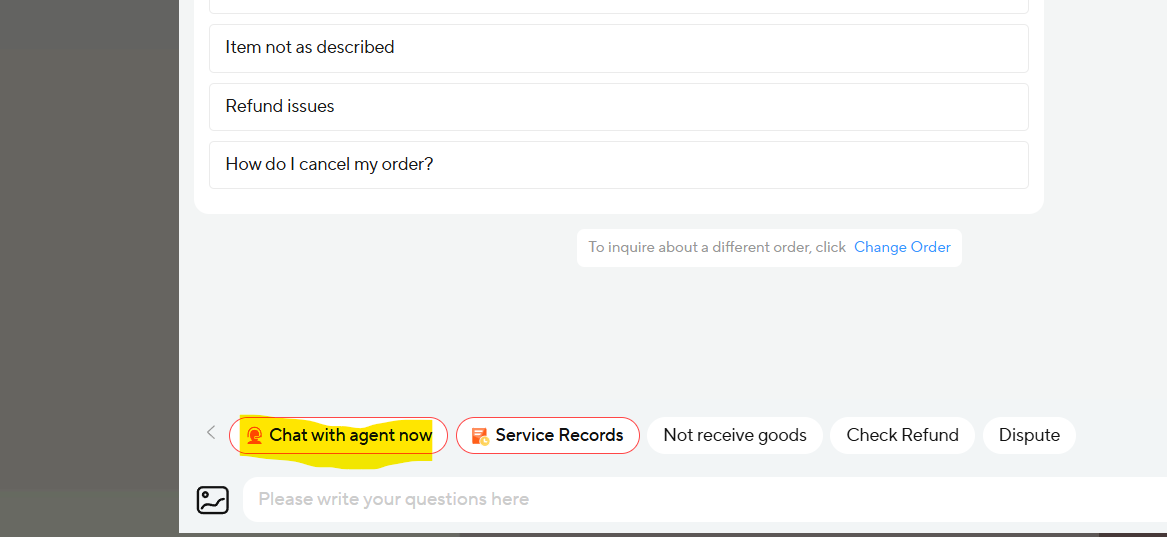Image resolution: width=1167 pixels, height=537 pixels.
Task: Select the "Item not as described" option
Action: coord(618,48)
